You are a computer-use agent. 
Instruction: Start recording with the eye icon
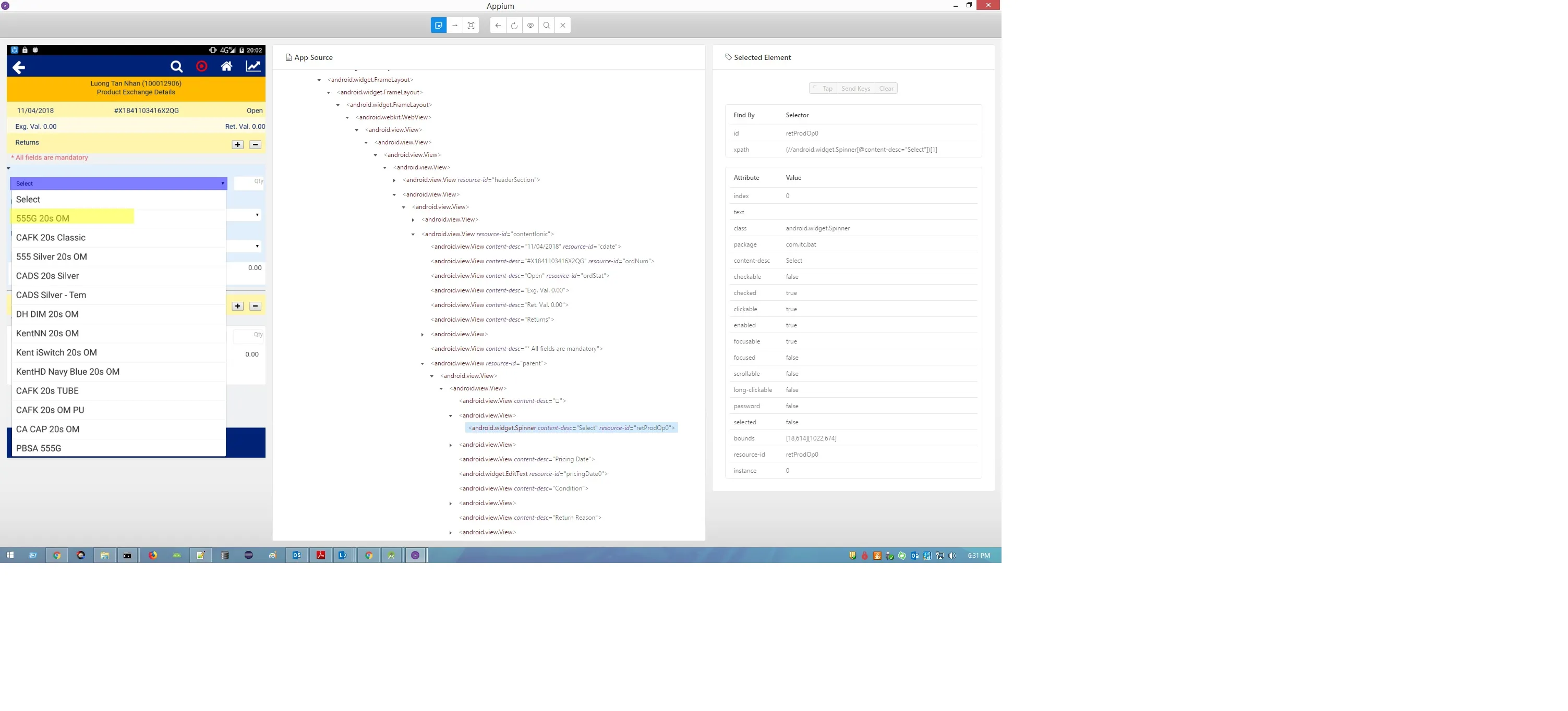pyautogui.click(x=530, y=26)
